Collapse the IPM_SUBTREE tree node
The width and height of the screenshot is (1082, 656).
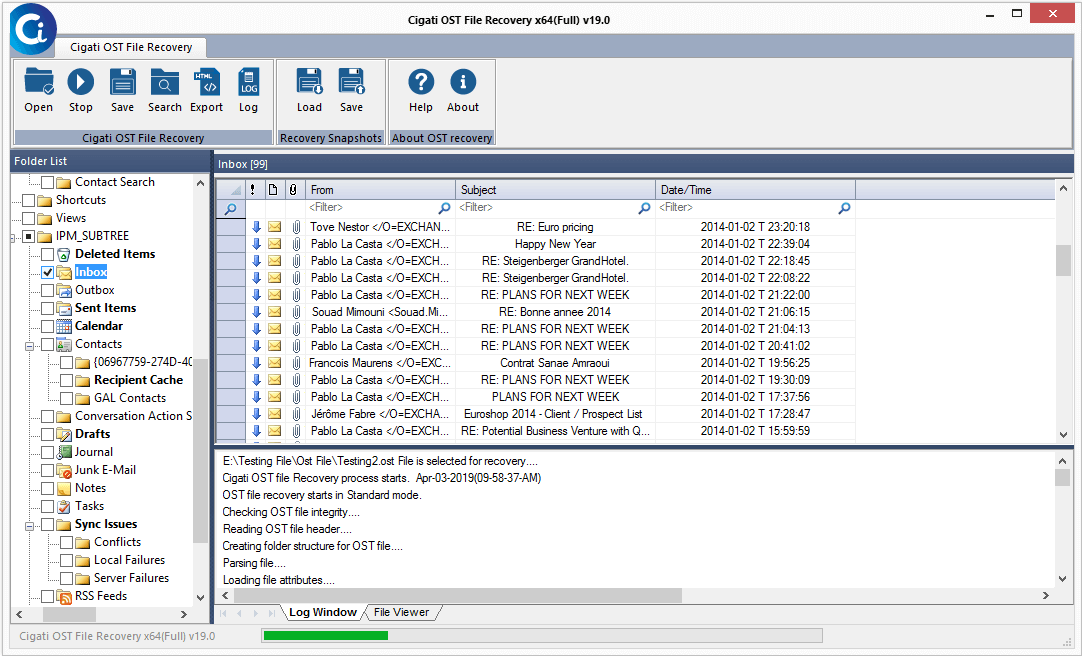point(13,238)
